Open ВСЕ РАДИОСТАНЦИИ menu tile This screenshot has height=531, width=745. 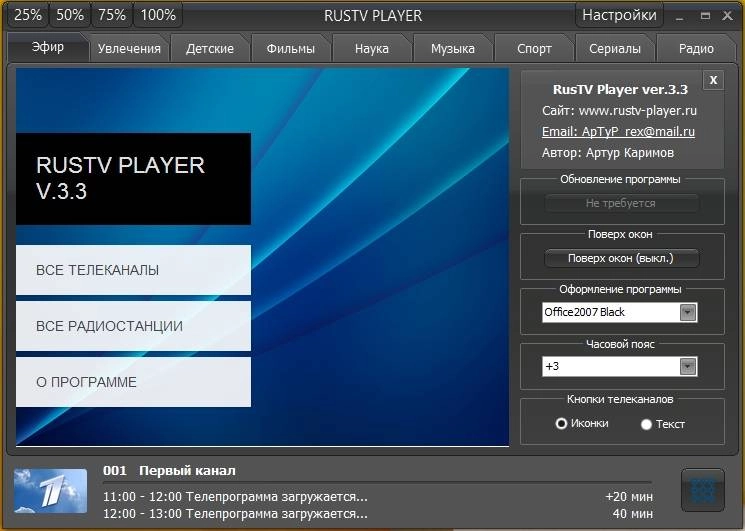pos(133,326)
